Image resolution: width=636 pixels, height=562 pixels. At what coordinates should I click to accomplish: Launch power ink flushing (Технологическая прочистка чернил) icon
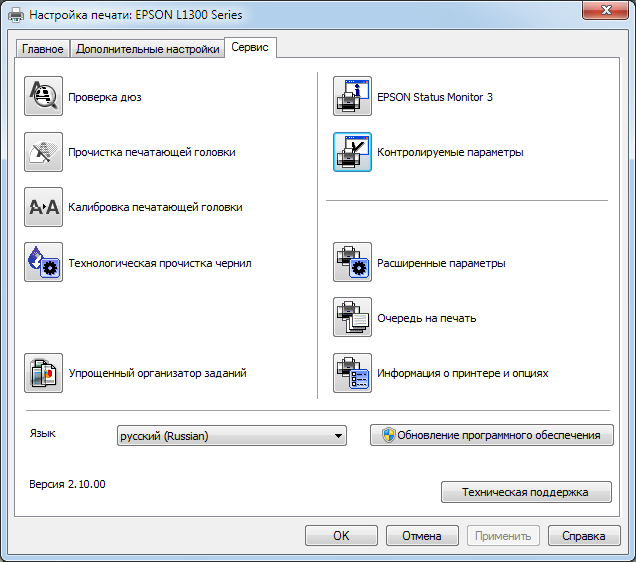point(43,262)
